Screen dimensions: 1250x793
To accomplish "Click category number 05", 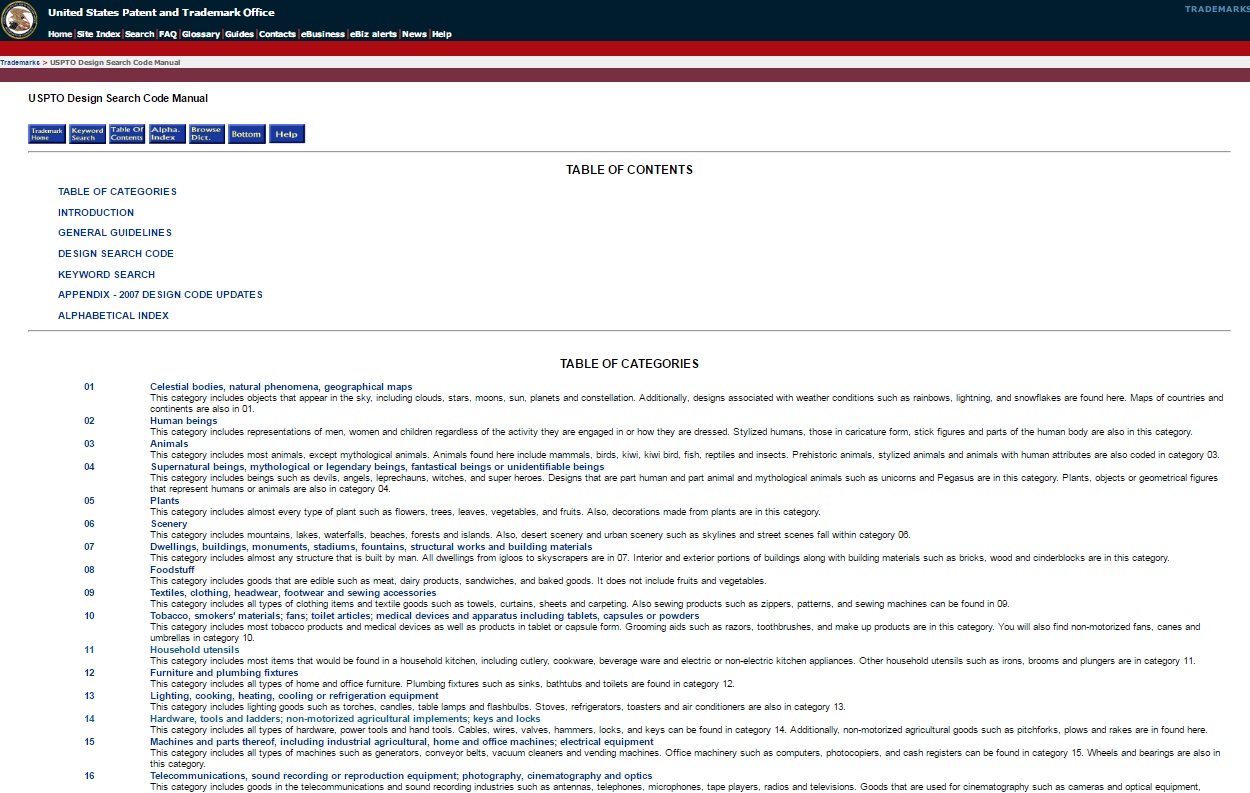I will [90, 501].
